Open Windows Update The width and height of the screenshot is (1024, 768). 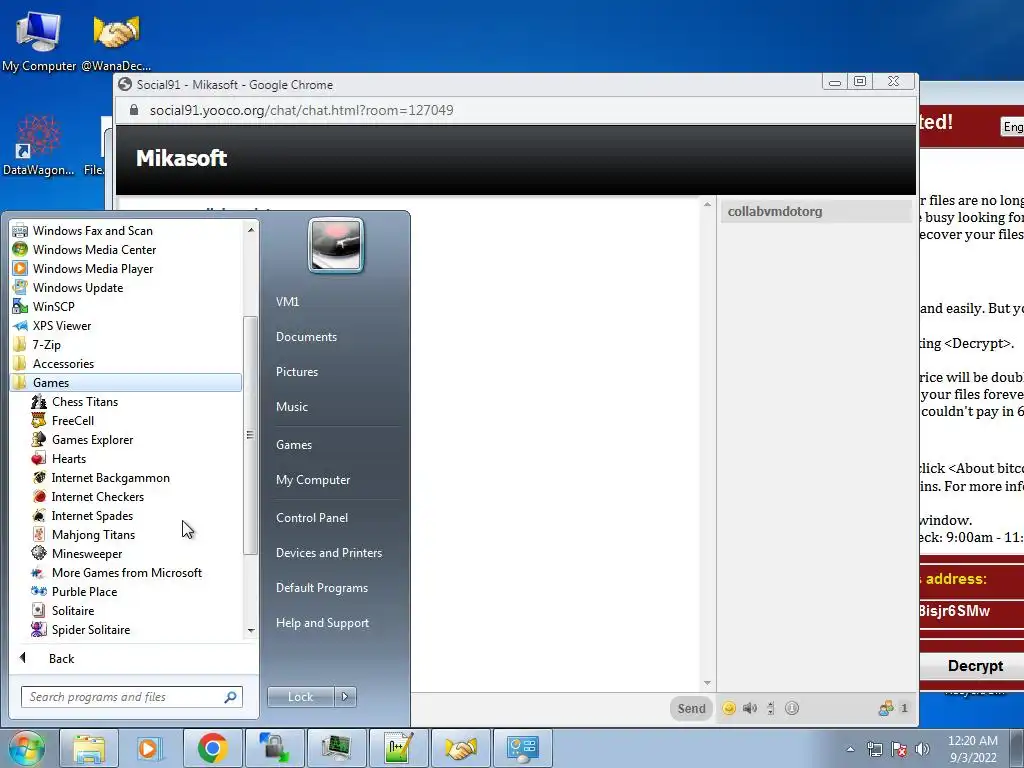78,287
